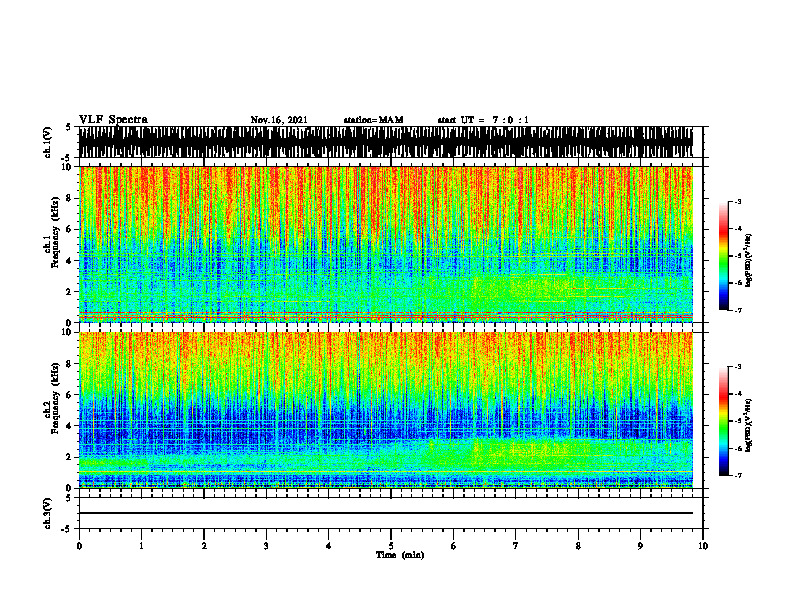Click the "-7" tick on ch.2 color bar
This screenshot has width=792, height=612.
[x=737, y=476]
